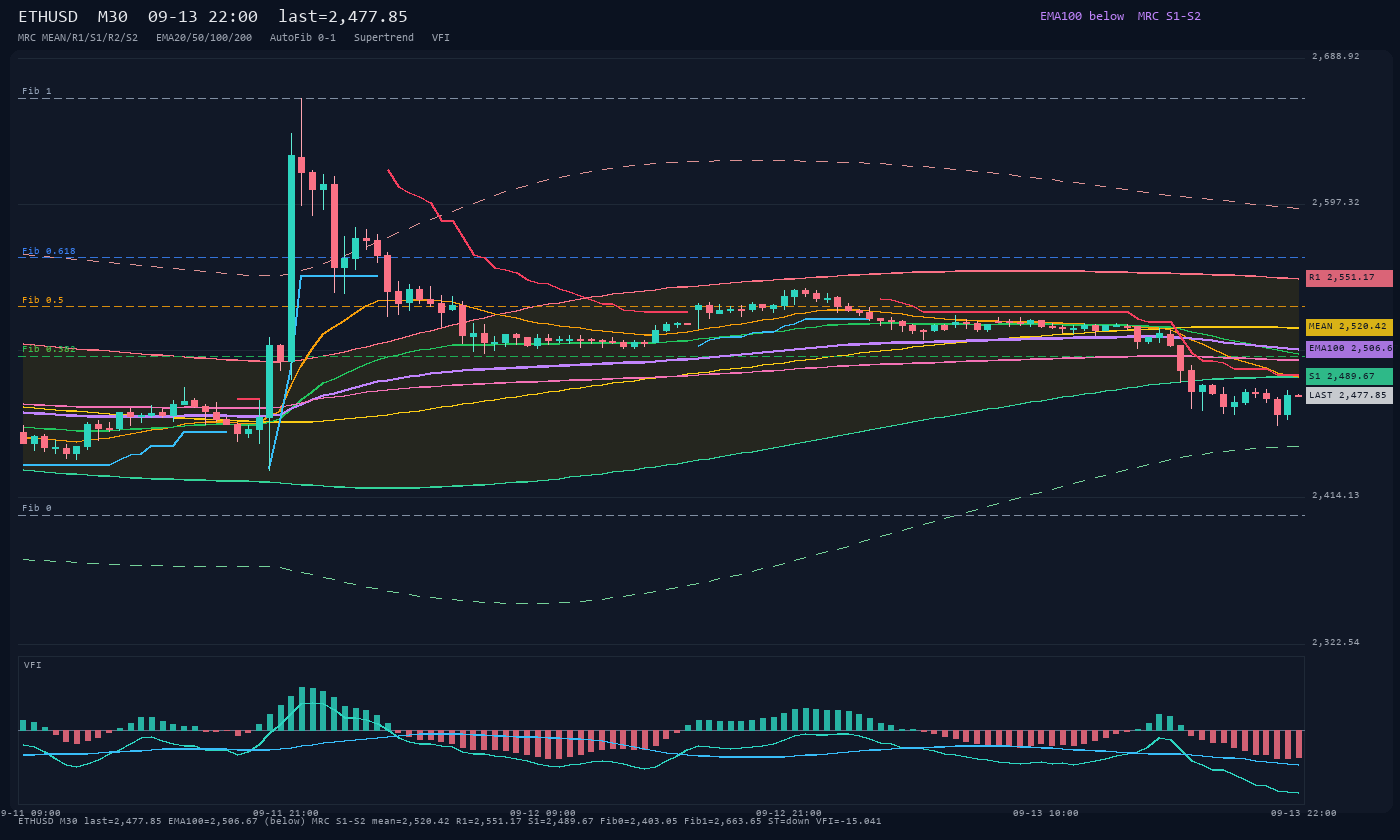Click the Fib 0.5 level label
This screenshot has width=1400, height=840.
coord(43,300)
